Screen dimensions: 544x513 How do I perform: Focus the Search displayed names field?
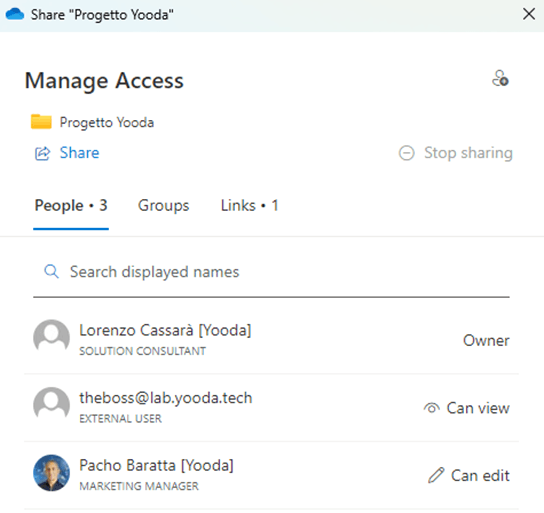pos(271,272)
